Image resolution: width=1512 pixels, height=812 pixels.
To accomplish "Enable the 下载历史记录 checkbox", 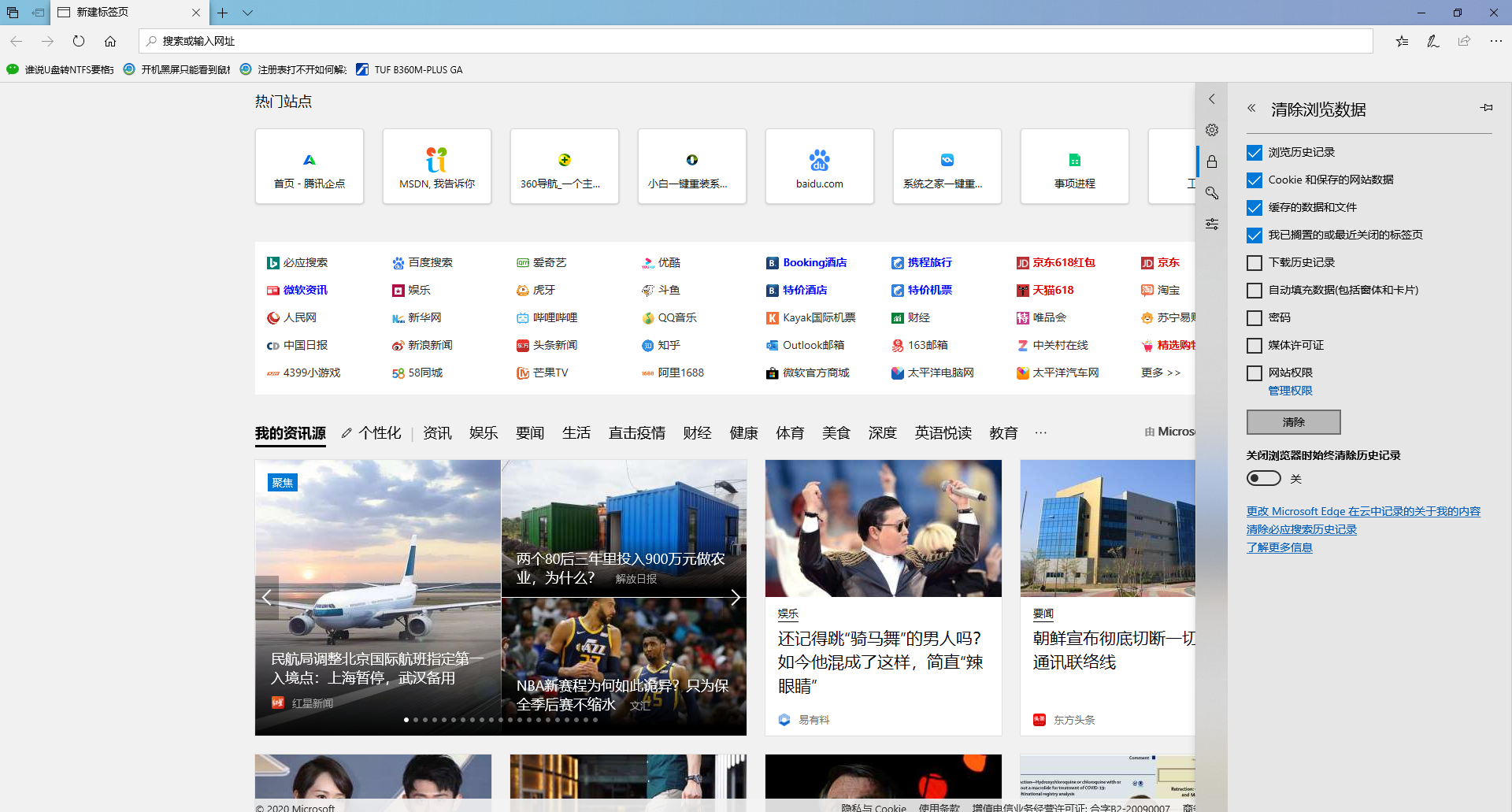I will [1254, 263].
